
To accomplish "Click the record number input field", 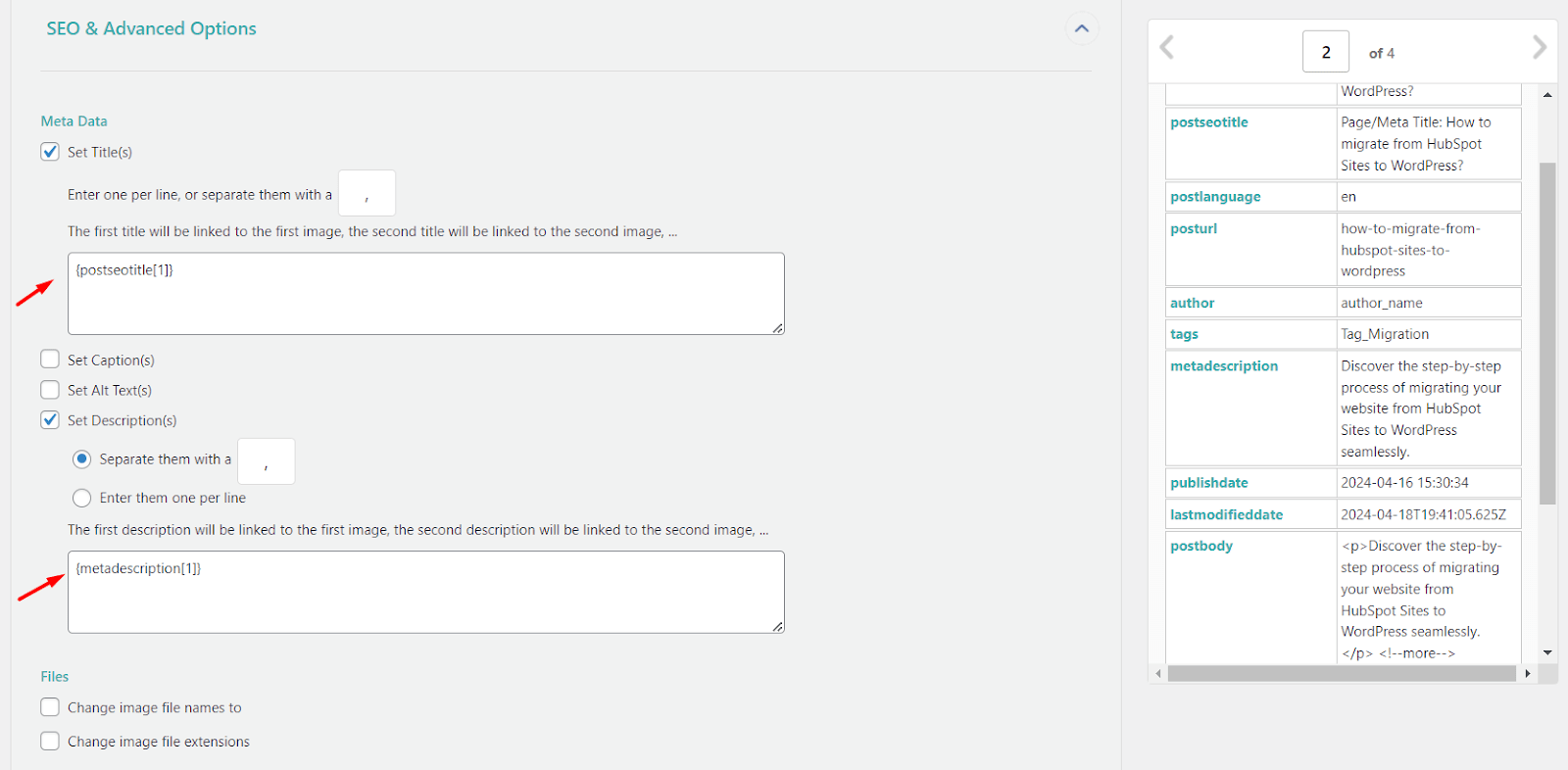I will (x=1325, y=52).
